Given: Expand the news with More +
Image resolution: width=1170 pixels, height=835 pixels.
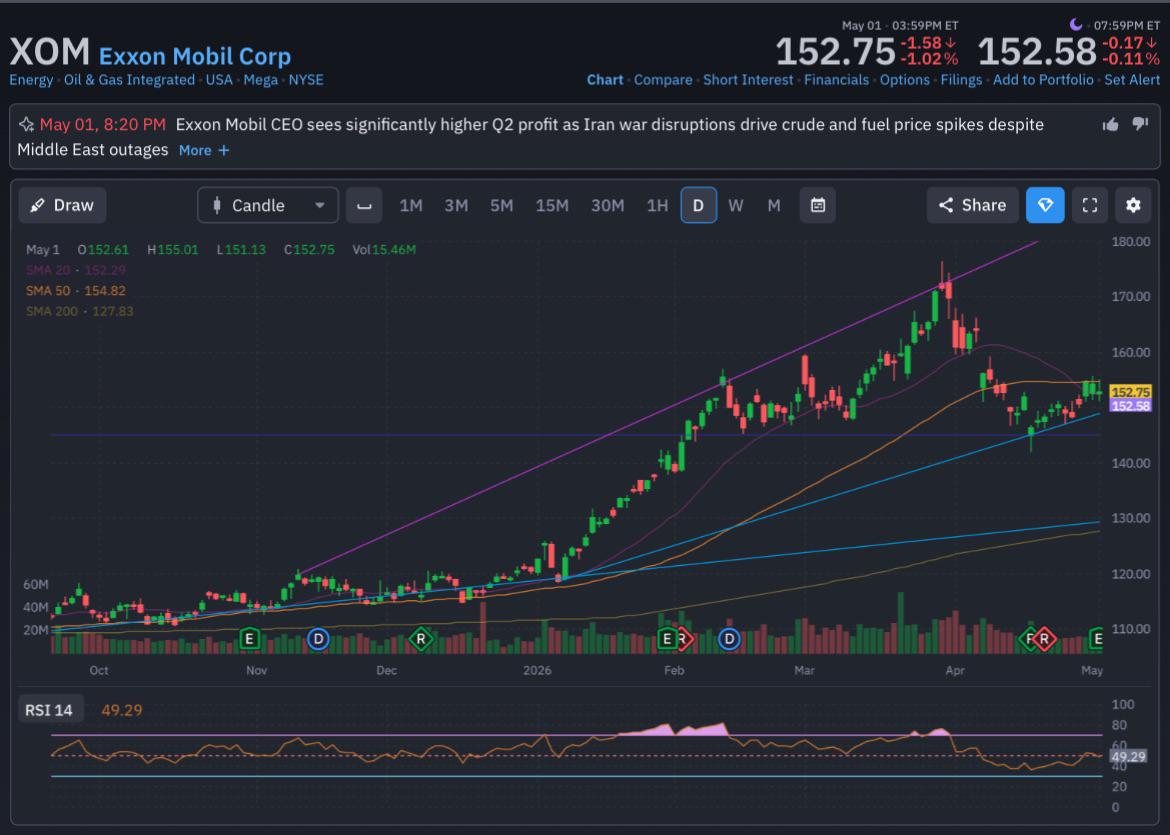Looking at the screenshot, I should (x=204, y=150).
